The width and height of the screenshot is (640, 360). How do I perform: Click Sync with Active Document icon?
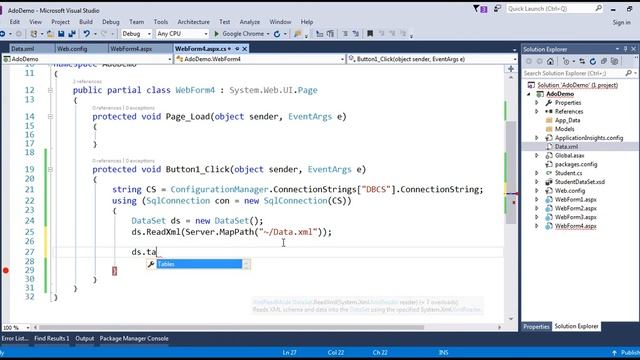[582, 62]
